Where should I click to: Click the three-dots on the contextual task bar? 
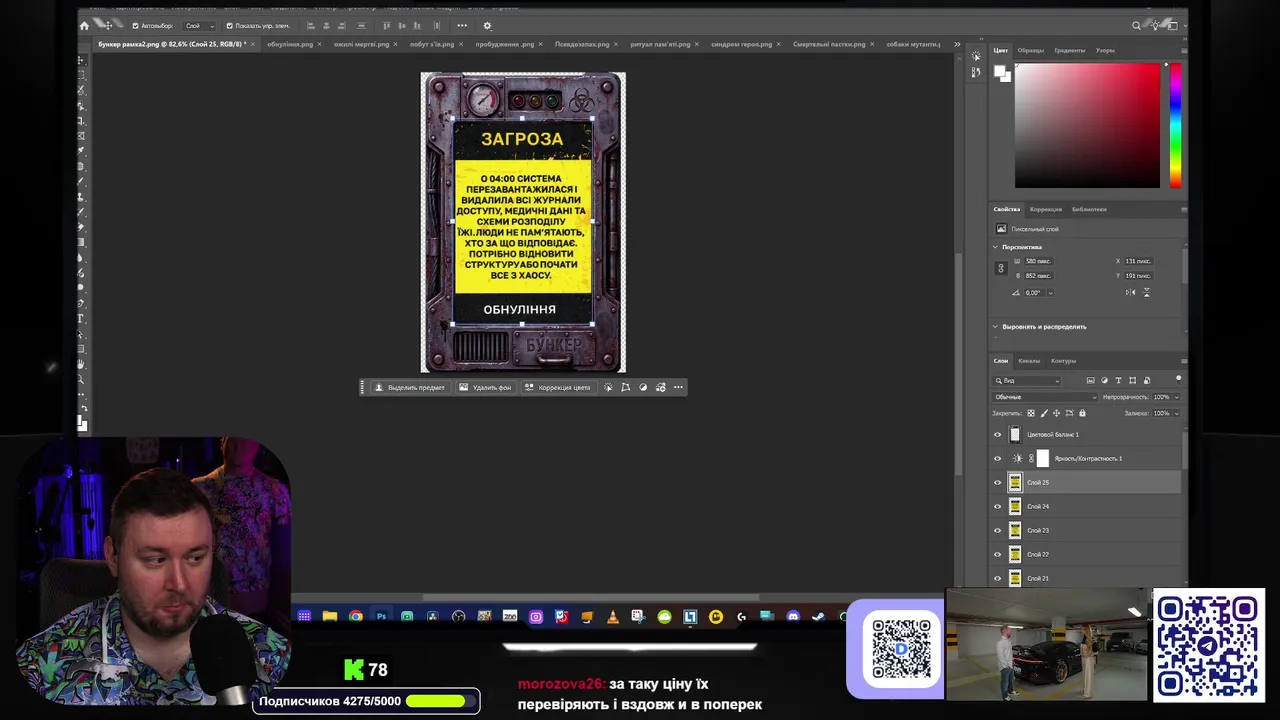click(678, 387)
